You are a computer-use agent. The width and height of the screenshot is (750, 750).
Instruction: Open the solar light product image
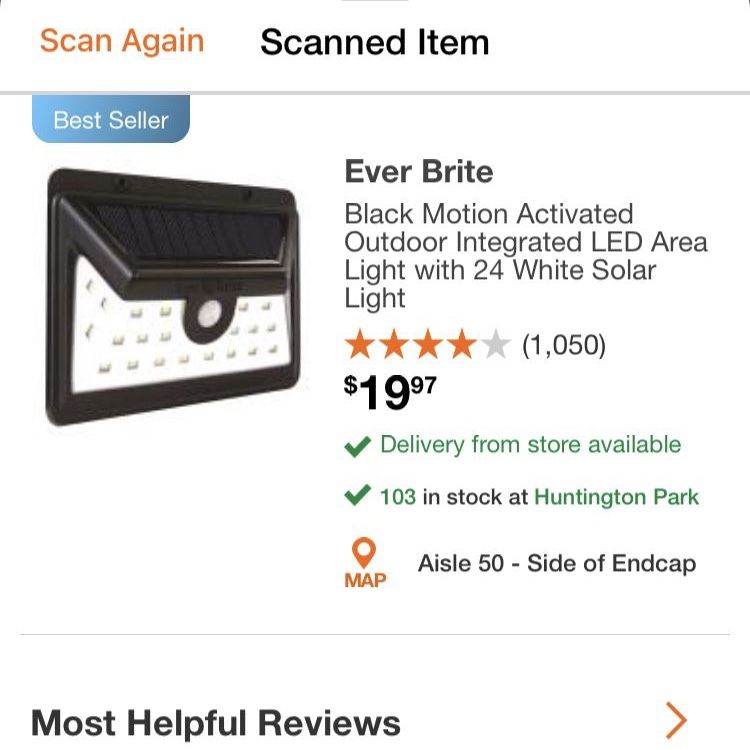pyautogui.click(x=174, y=297)
